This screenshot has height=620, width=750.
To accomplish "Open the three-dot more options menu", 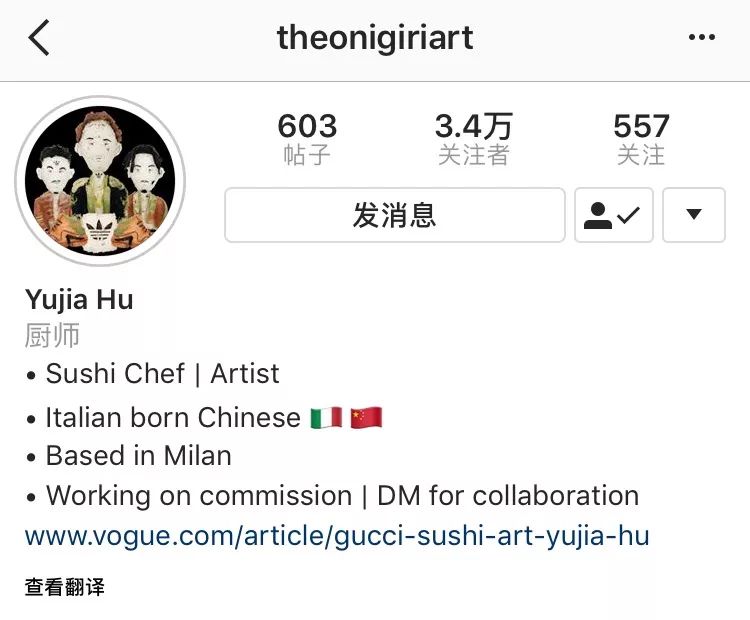I will [x=702, y=37].
